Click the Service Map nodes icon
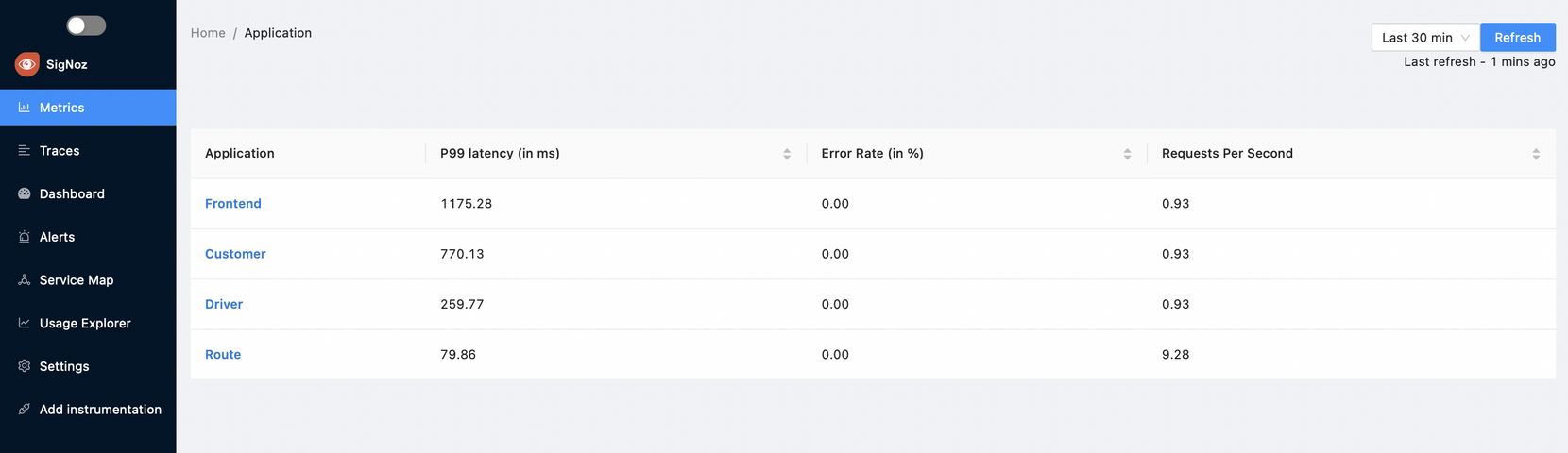Viewport: 1568px width, 453px height. coord(25,280)
